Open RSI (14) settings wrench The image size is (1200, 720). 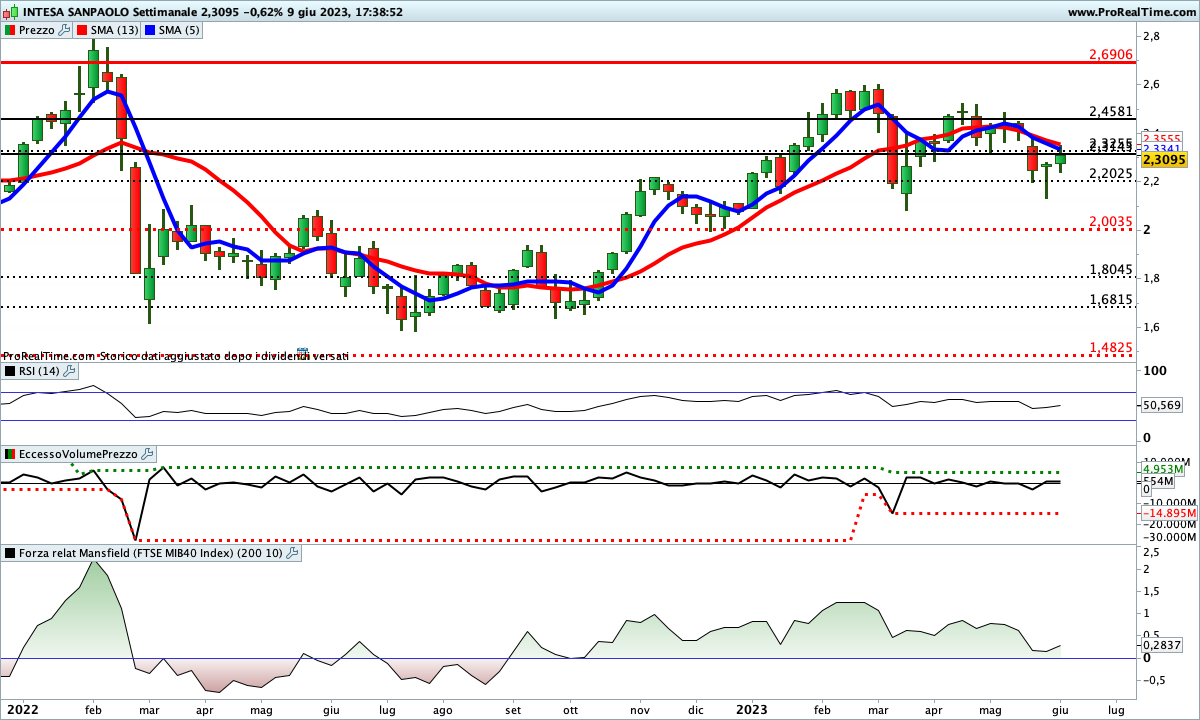coord(69,371)
